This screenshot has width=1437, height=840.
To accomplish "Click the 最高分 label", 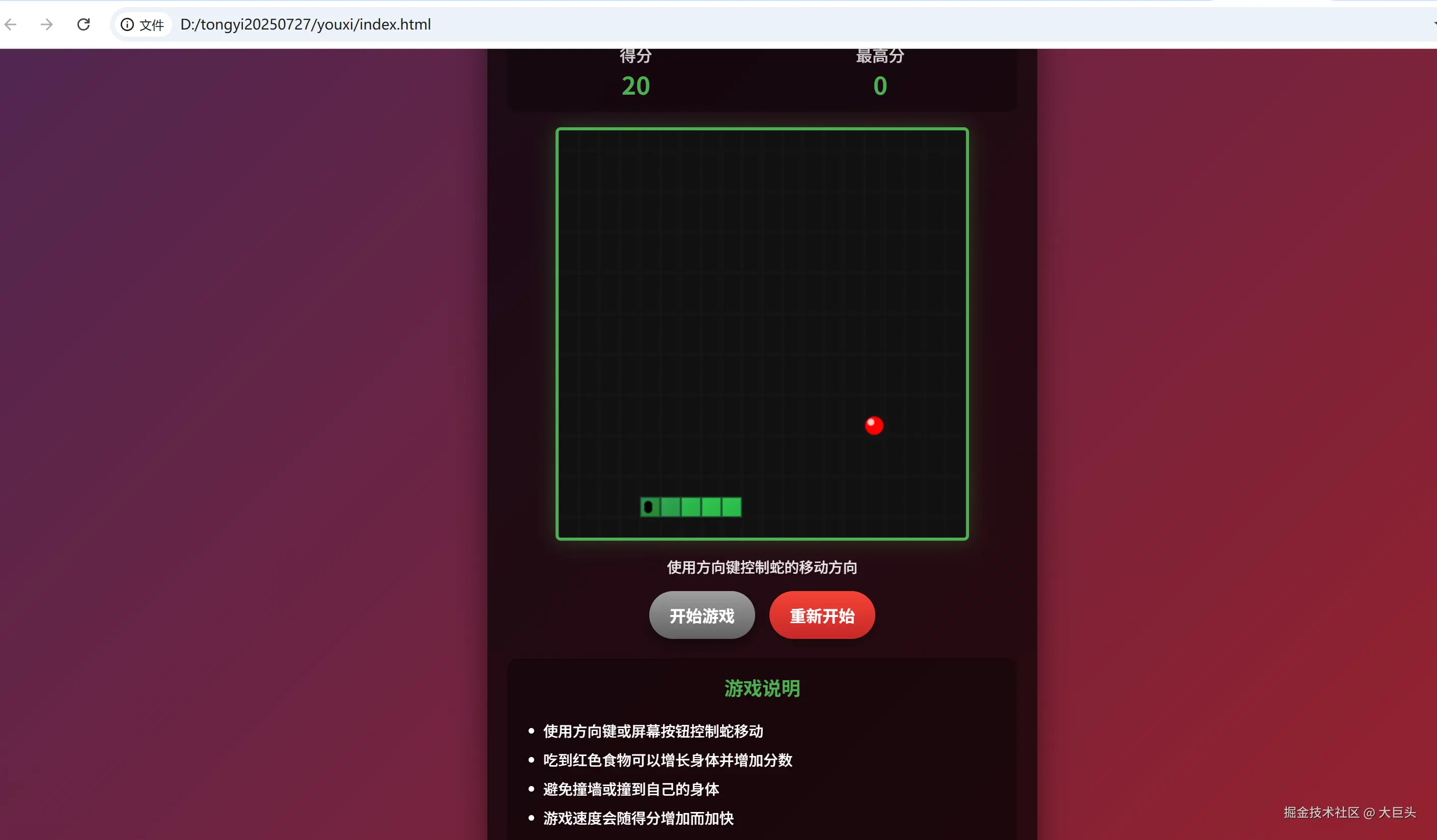I will click(880, 57).
